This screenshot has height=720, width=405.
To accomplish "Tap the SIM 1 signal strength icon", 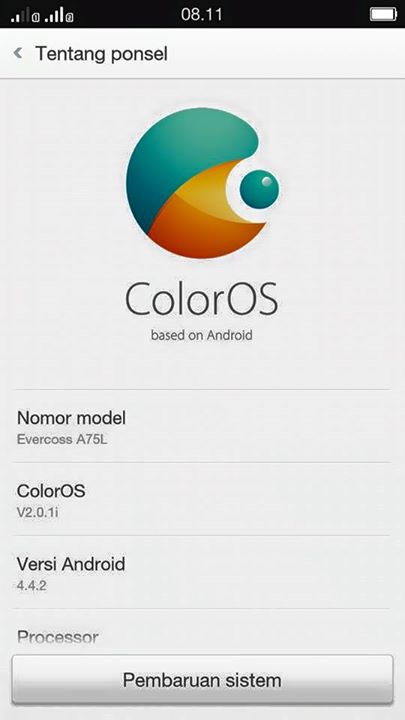I will coord(26,15).
